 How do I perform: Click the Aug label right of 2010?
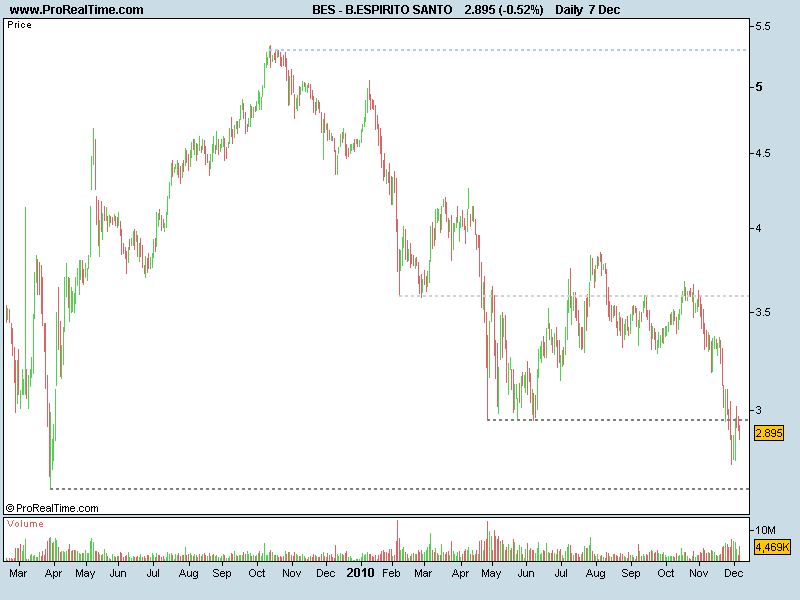595,573
